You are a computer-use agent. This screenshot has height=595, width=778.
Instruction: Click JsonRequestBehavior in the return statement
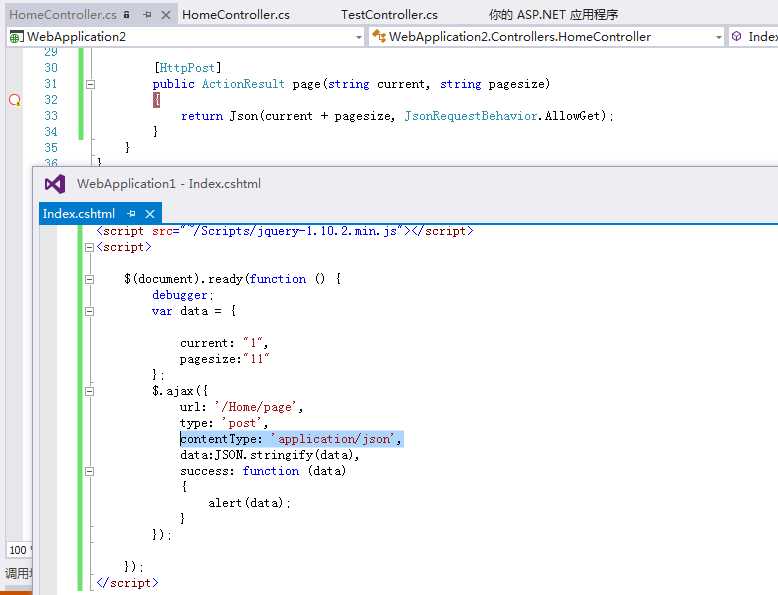click(471, 116)
